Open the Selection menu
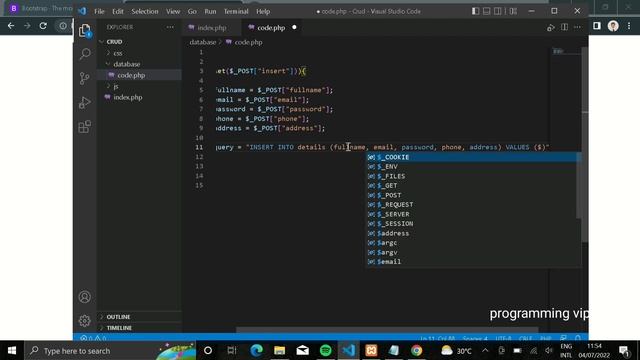640x360 pixels. [x=145, y=11]
